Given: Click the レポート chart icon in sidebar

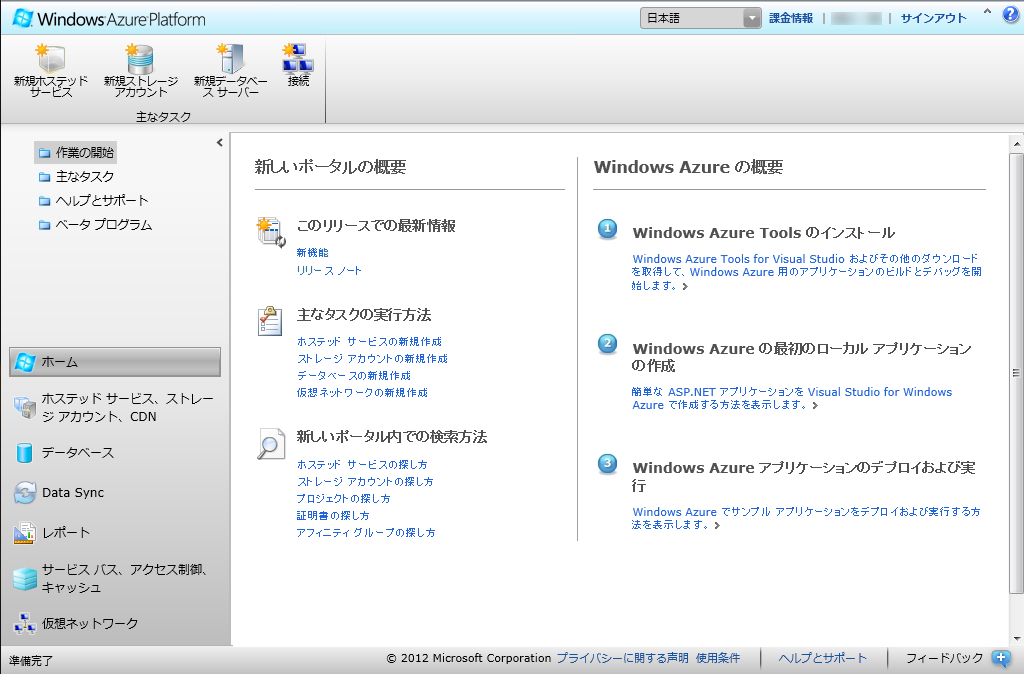Looking at the screenshot, I should tap(24, 533).
